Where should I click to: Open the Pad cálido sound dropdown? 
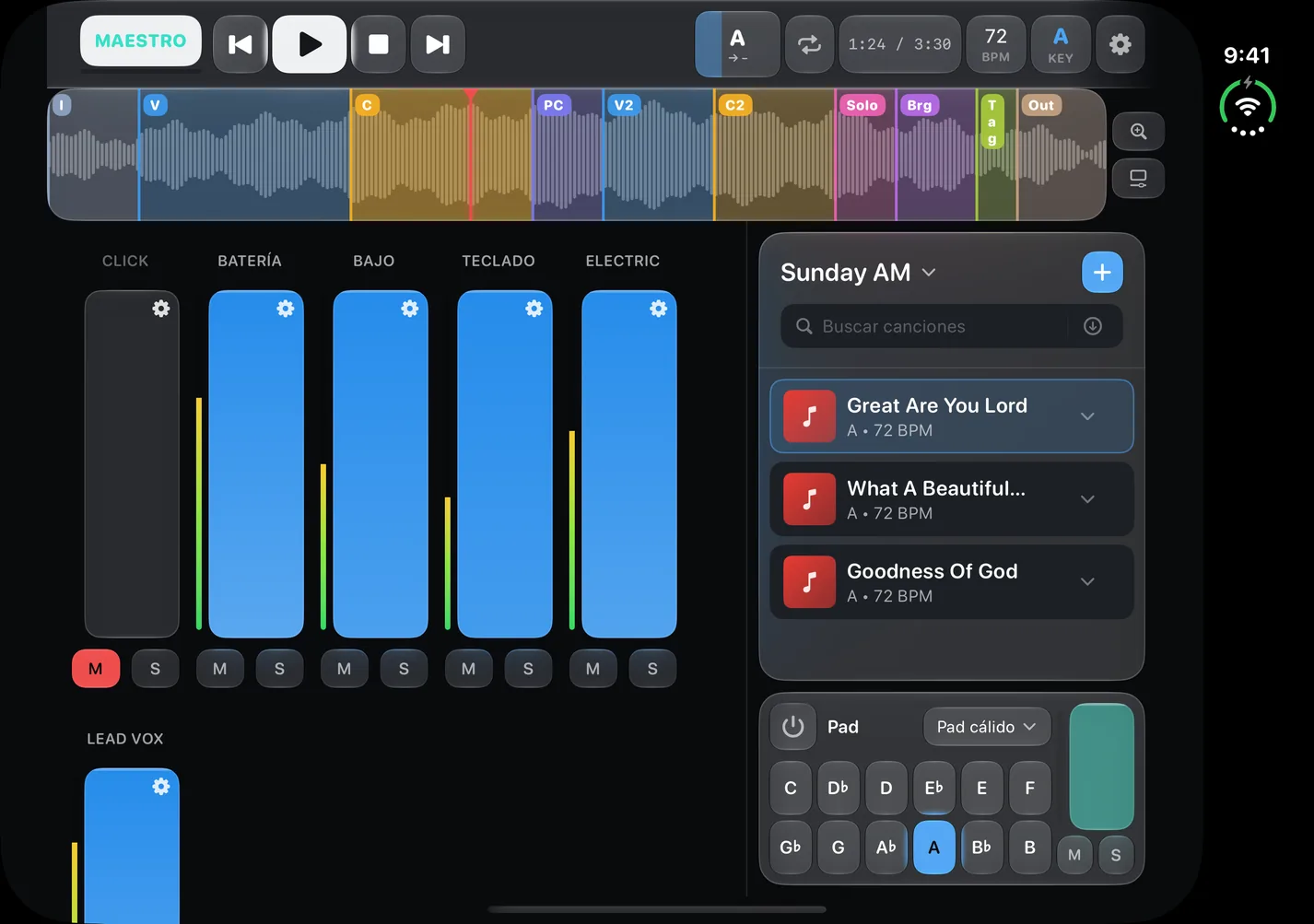[x=987, y=727]
